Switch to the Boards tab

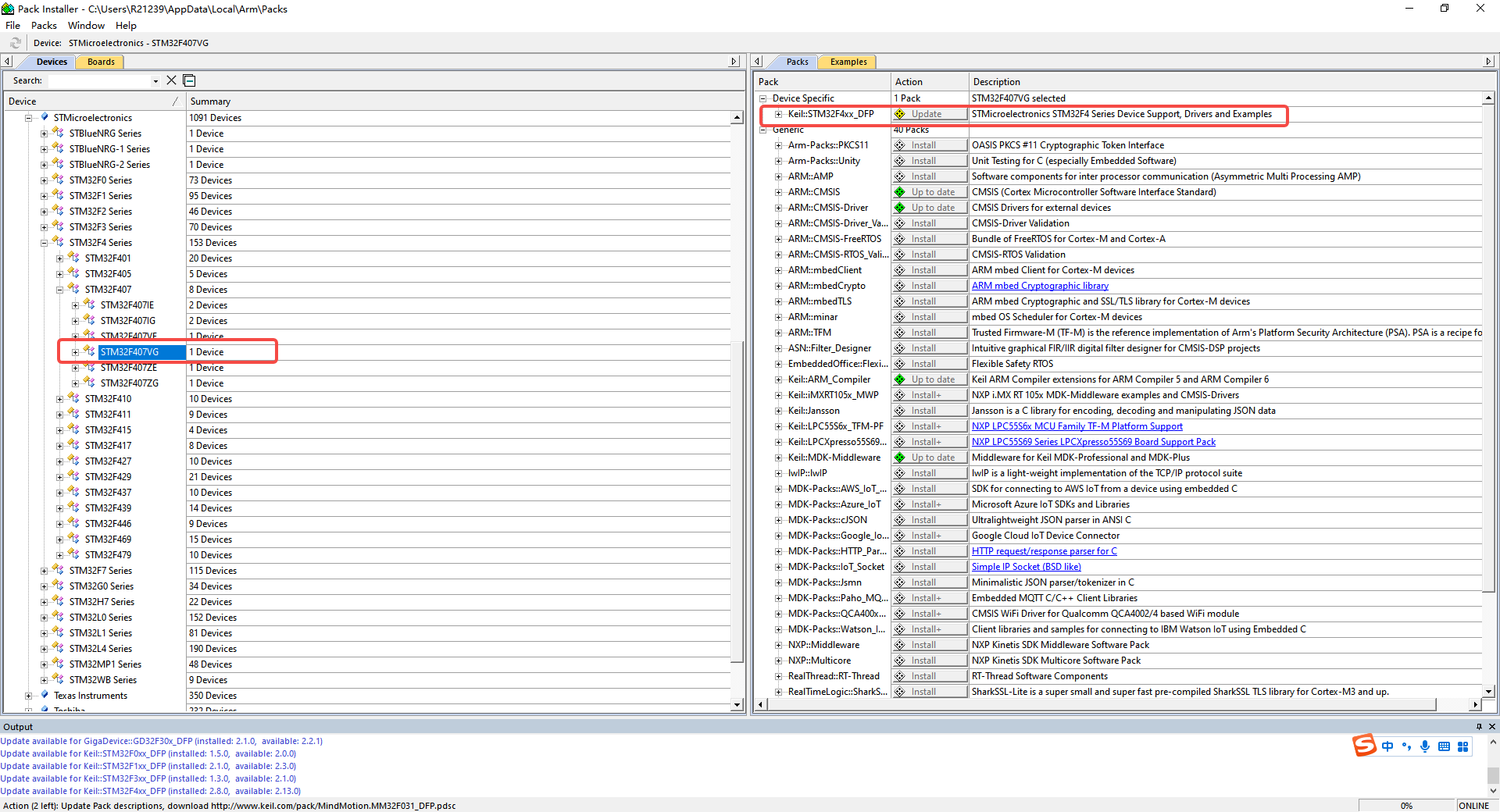coord(101,62)
